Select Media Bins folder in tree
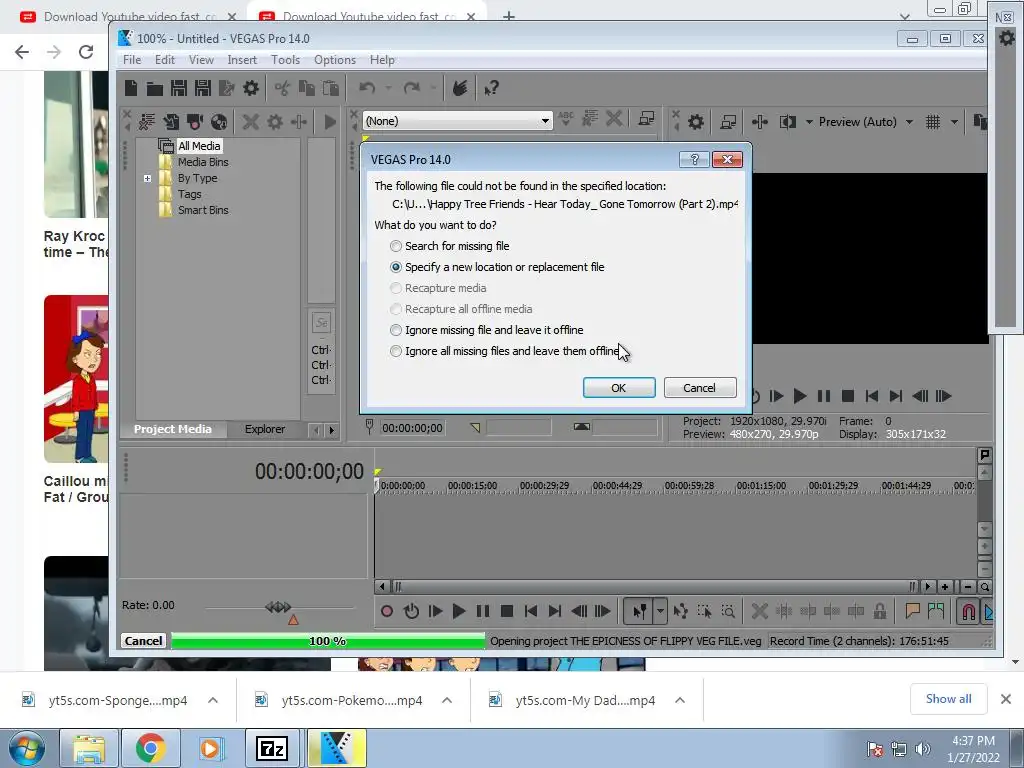 coord(203,162)
